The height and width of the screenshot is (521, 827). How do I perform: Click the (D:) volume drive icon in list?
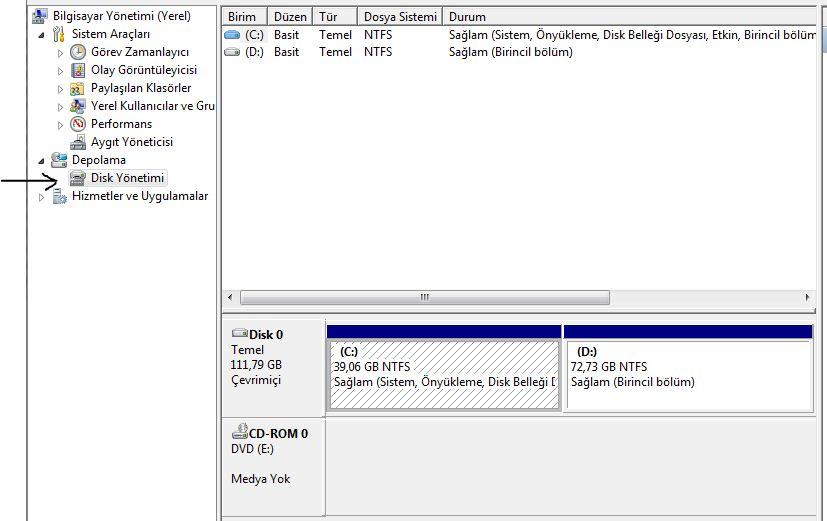232,52
